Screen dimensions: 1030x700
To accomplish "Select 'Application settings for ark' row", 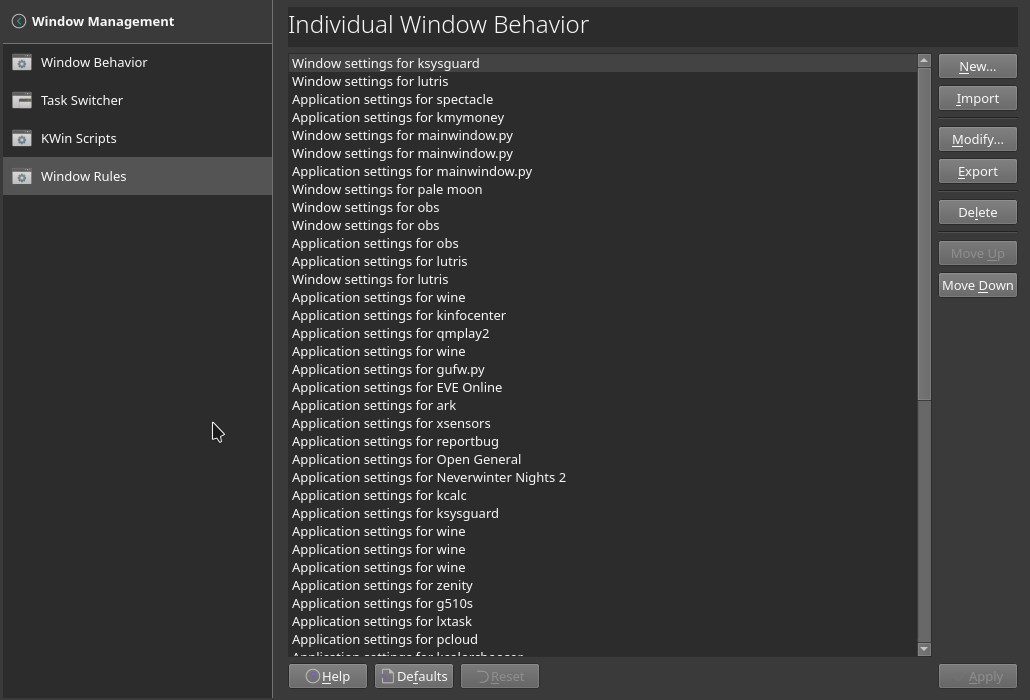I will pos(603,406).
